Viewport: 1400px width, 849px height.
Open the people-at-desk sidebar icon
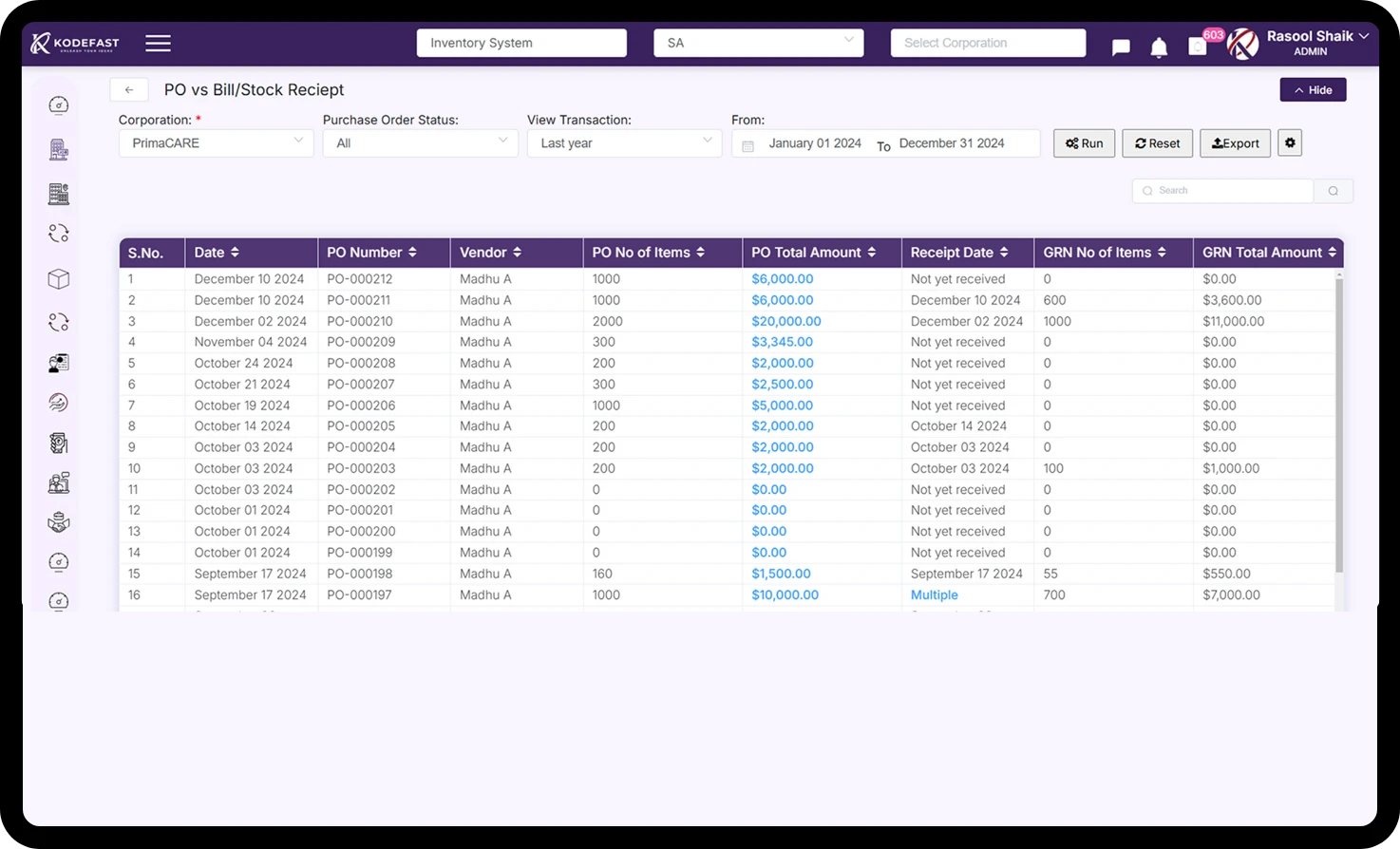tap(59, 483)
